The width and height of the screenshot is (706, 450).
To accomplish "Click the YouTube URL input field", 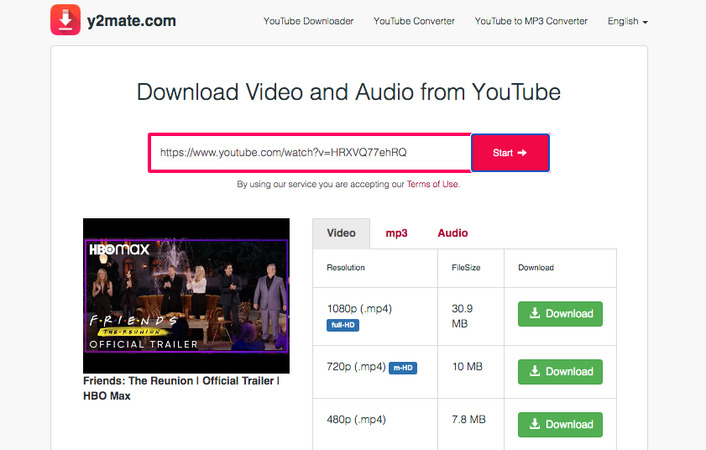I will click(310, 153).
